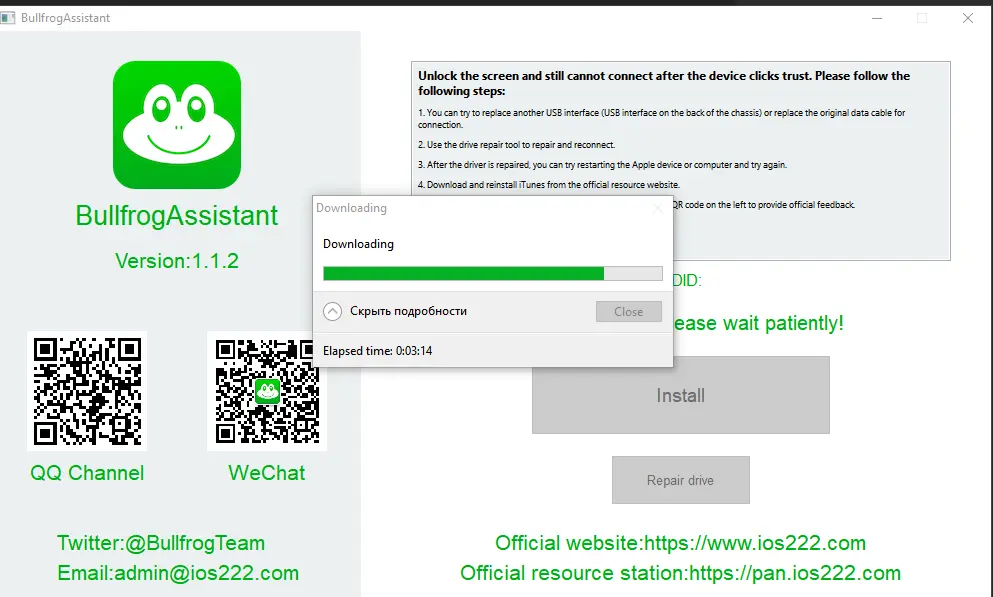Click the 'Downloading' status label above progress bar
The width and height of the screenshot is (993, 597).
[x=358, y=244]
